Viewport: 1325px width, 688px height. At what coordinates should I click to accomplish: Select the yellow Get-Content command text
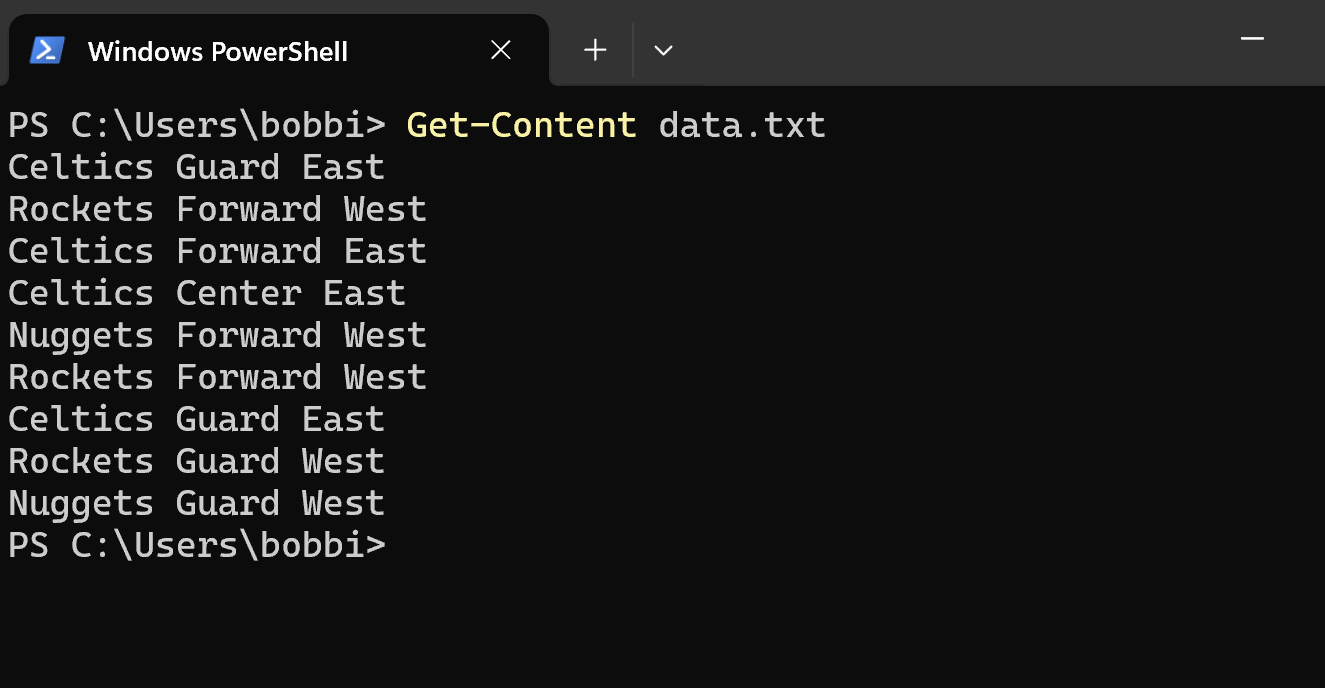pos(520,124)
